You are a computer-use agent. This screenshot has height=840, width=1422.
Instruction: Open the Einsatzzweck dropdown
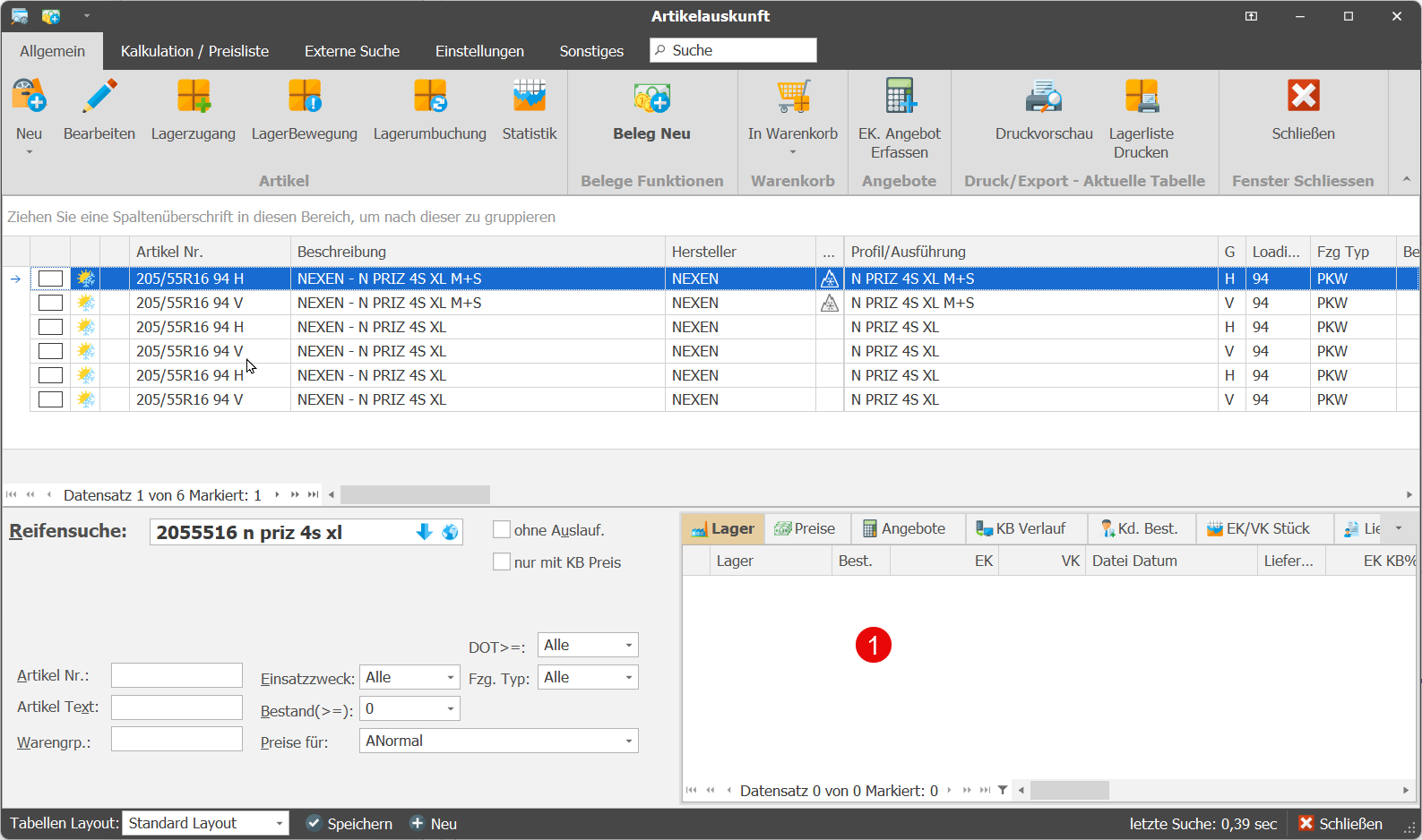pyautogui.click(x=450, y=678)
